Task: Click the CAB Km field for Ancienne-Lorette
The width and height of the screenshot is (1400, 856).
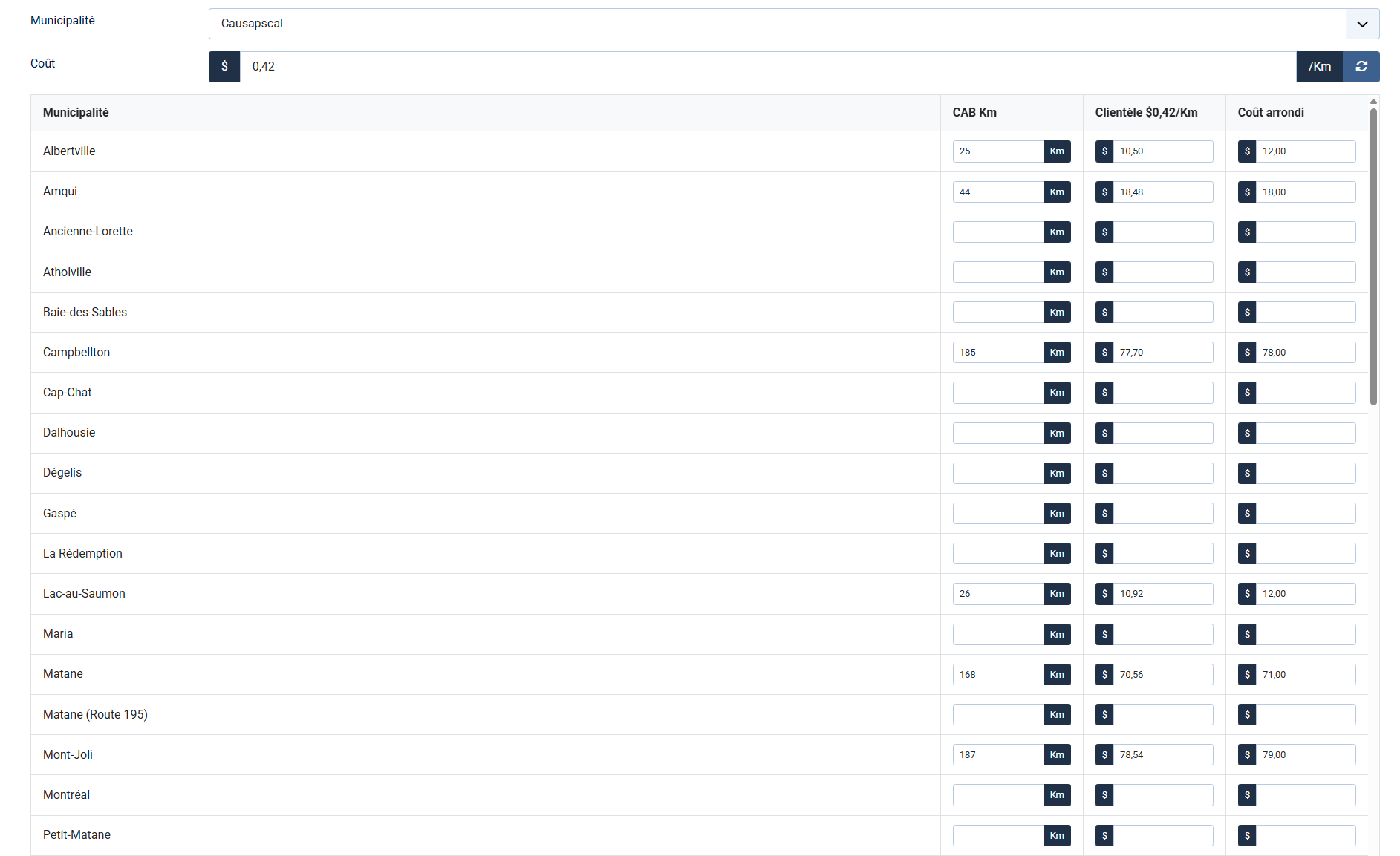Action: [x=998, y=232]
